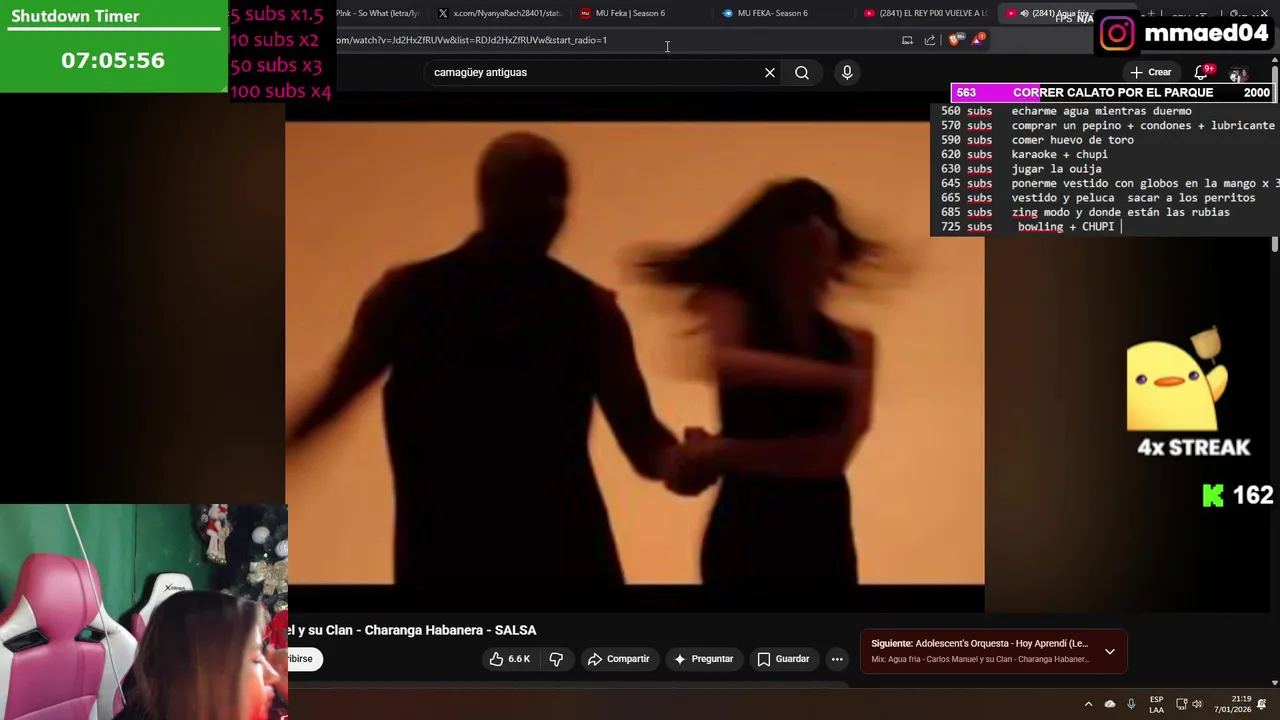This screenshot has height=720, width=1280.
Task: Click the share page icon in address bar
Action: click(x=930, y=40)
